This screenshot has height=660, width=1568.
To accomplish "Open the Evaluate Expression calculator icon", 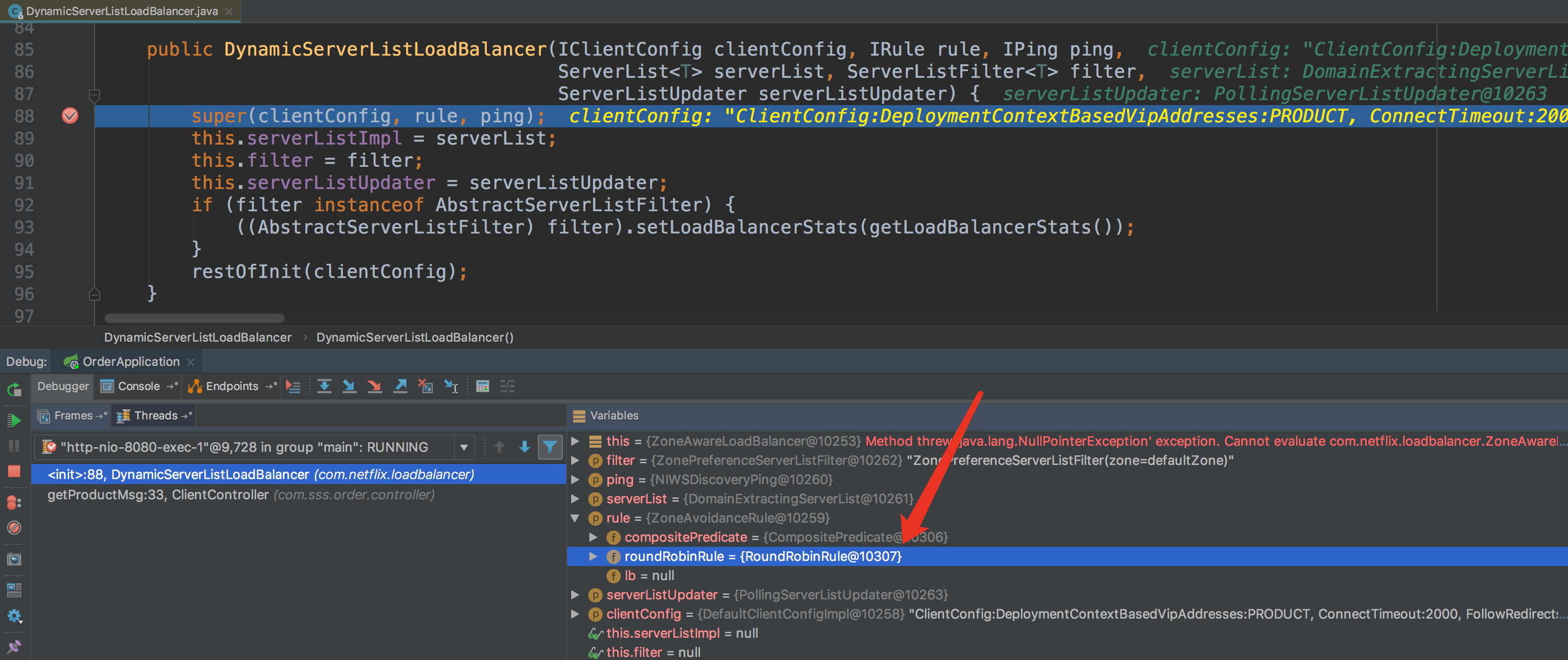I will coord(483,386).
